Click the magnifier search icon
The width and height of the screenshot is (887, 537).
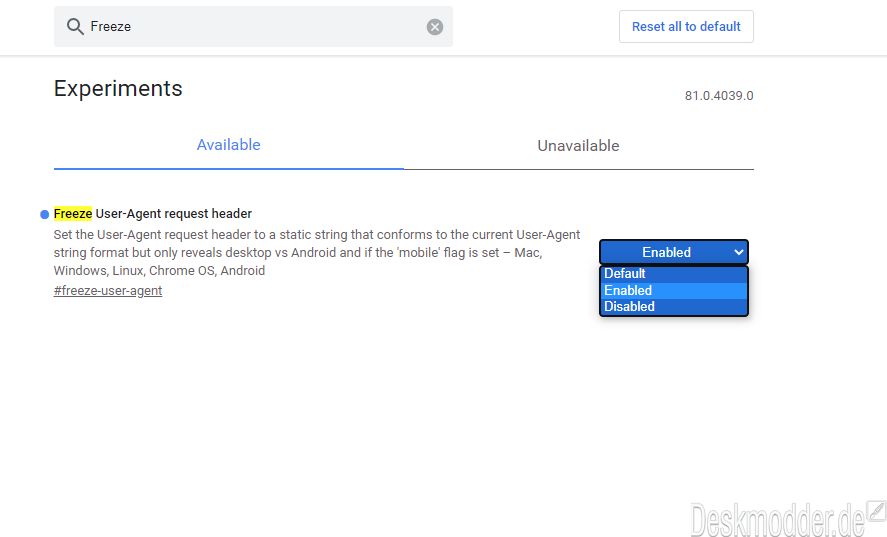coord(75,27)
